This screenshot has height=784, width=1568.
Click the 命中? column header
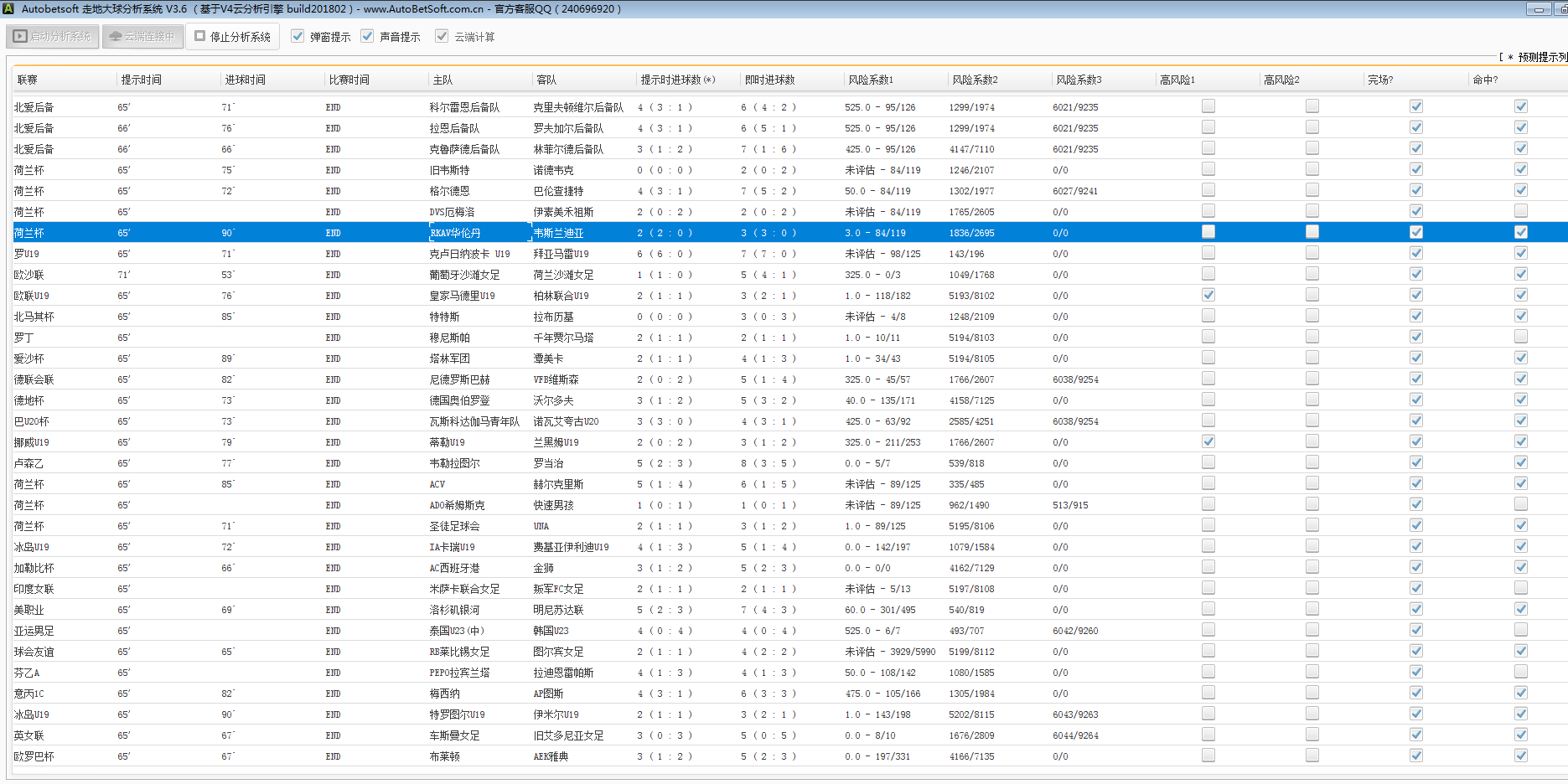pyautogui.click(x=1485, y=80)
